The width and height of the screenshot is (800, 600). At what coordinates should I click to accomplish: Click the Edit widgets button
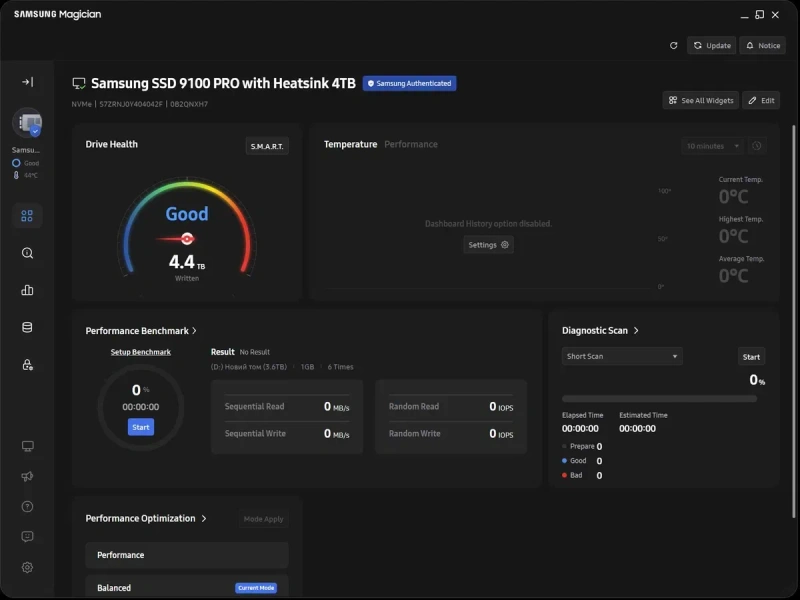tap(761, 101)
